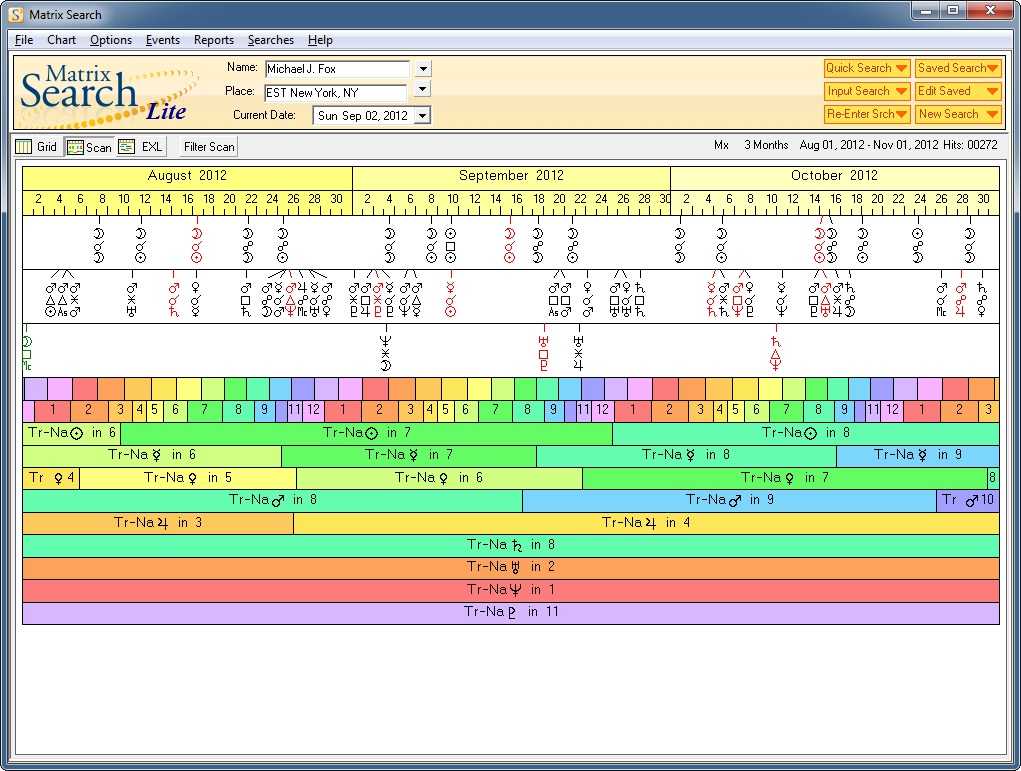The image size is (1021, 771).
Task: Open the Input Search dropdown
Action: pos(867,91)
